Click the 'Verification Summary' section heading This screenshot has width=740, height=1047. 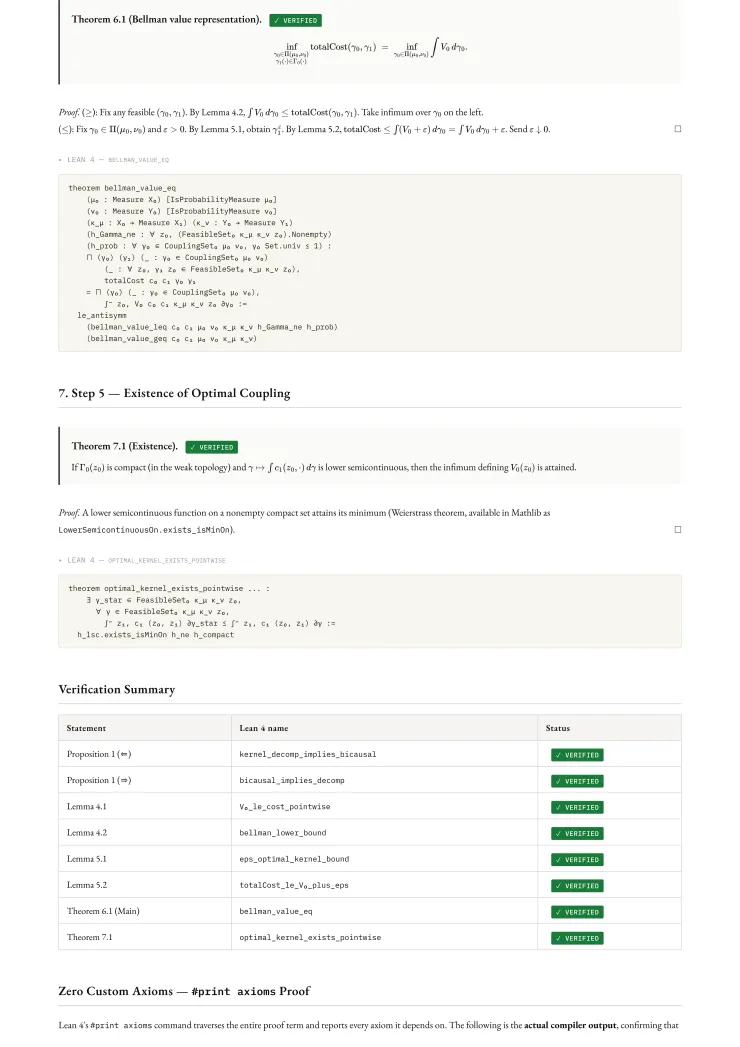(x=116, y=689)
